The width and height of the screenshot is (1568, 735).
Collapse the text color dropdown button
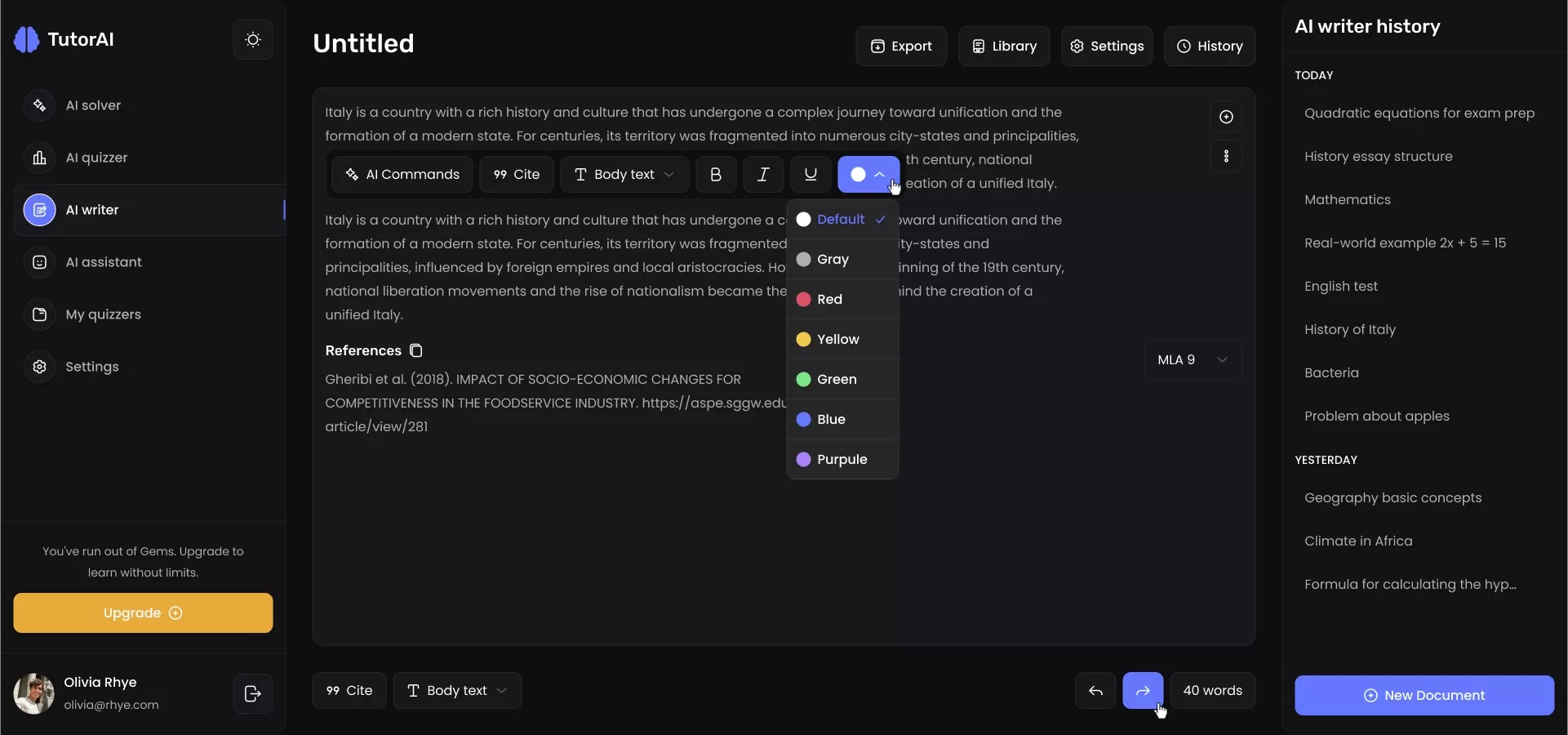868,175
